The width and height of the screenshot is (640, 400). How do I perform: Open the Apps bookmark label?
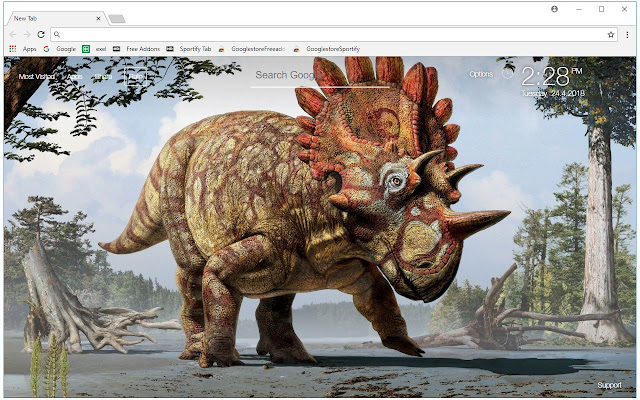29,49
